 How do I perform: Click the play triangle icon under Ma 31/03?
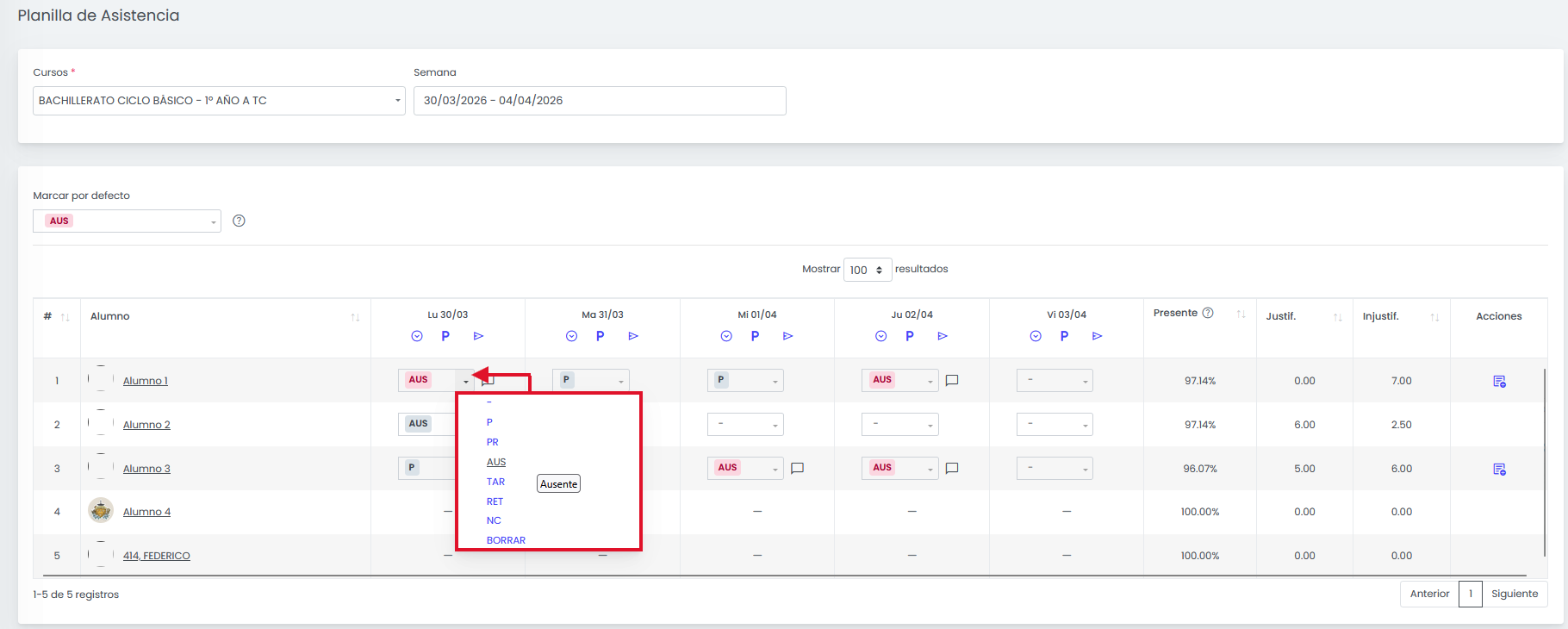(633, 336)
